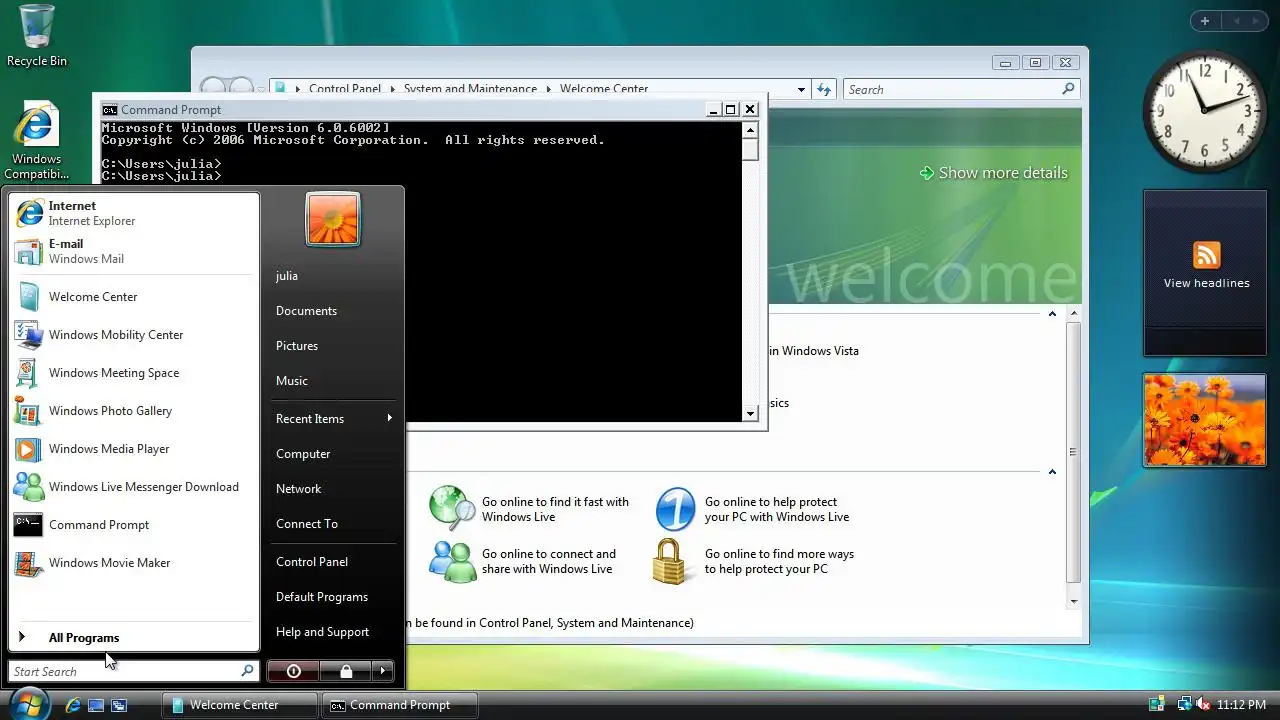
Task: Open Internet Explorer from Start menu
Action: click(x=134, y=213)
